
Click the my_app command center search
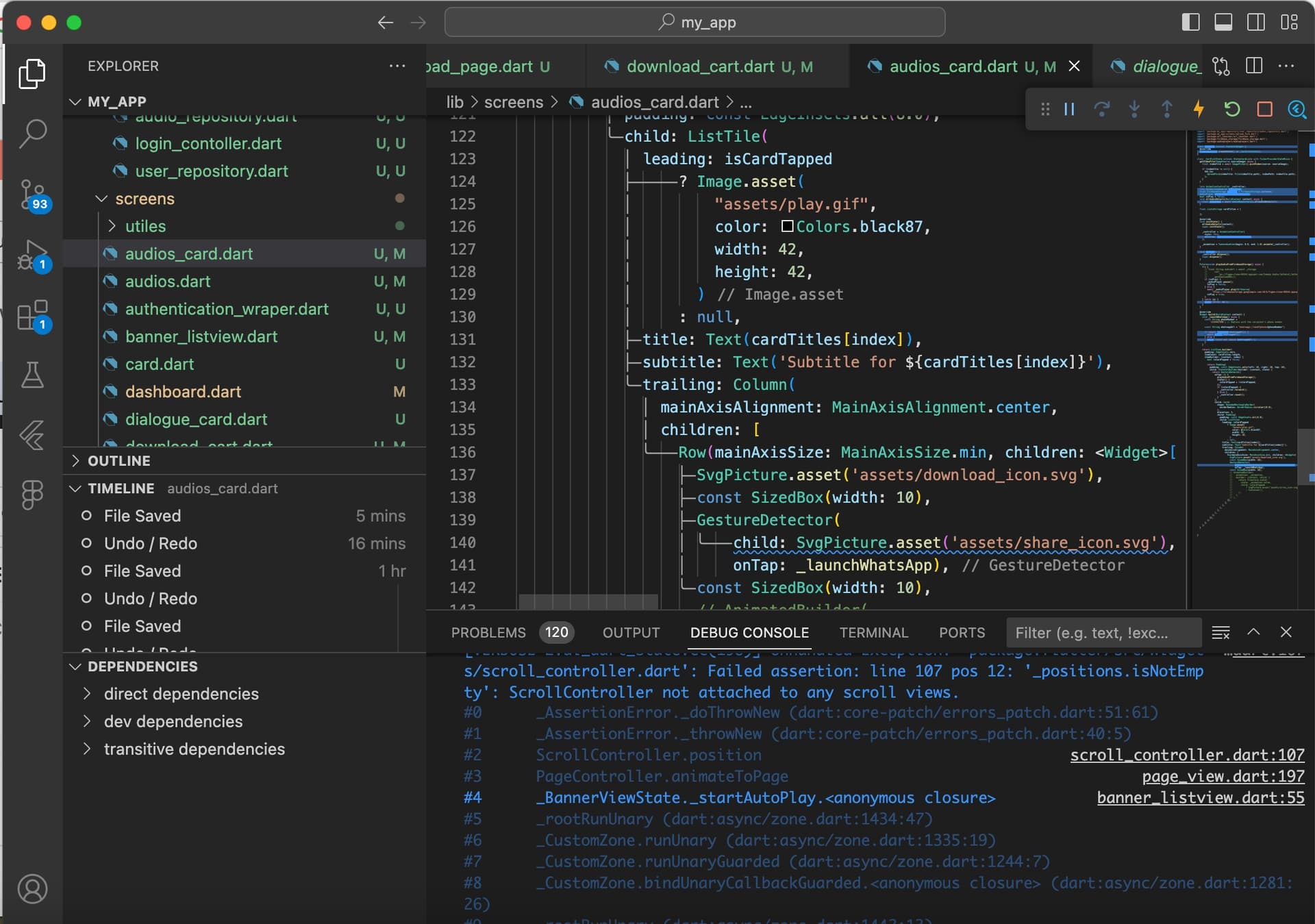[694, 23]
